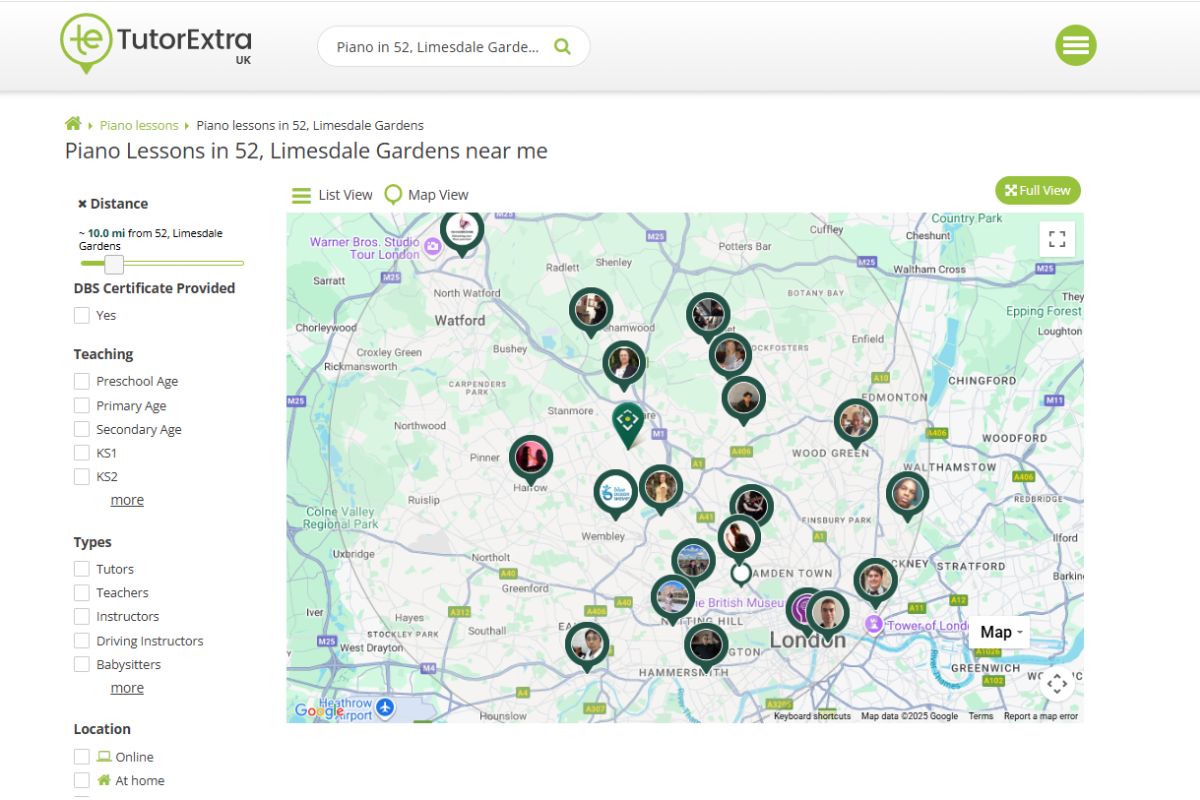Click the search magnifier icon
This screenshot has width=1200, height=800.
tap(562, 46)
